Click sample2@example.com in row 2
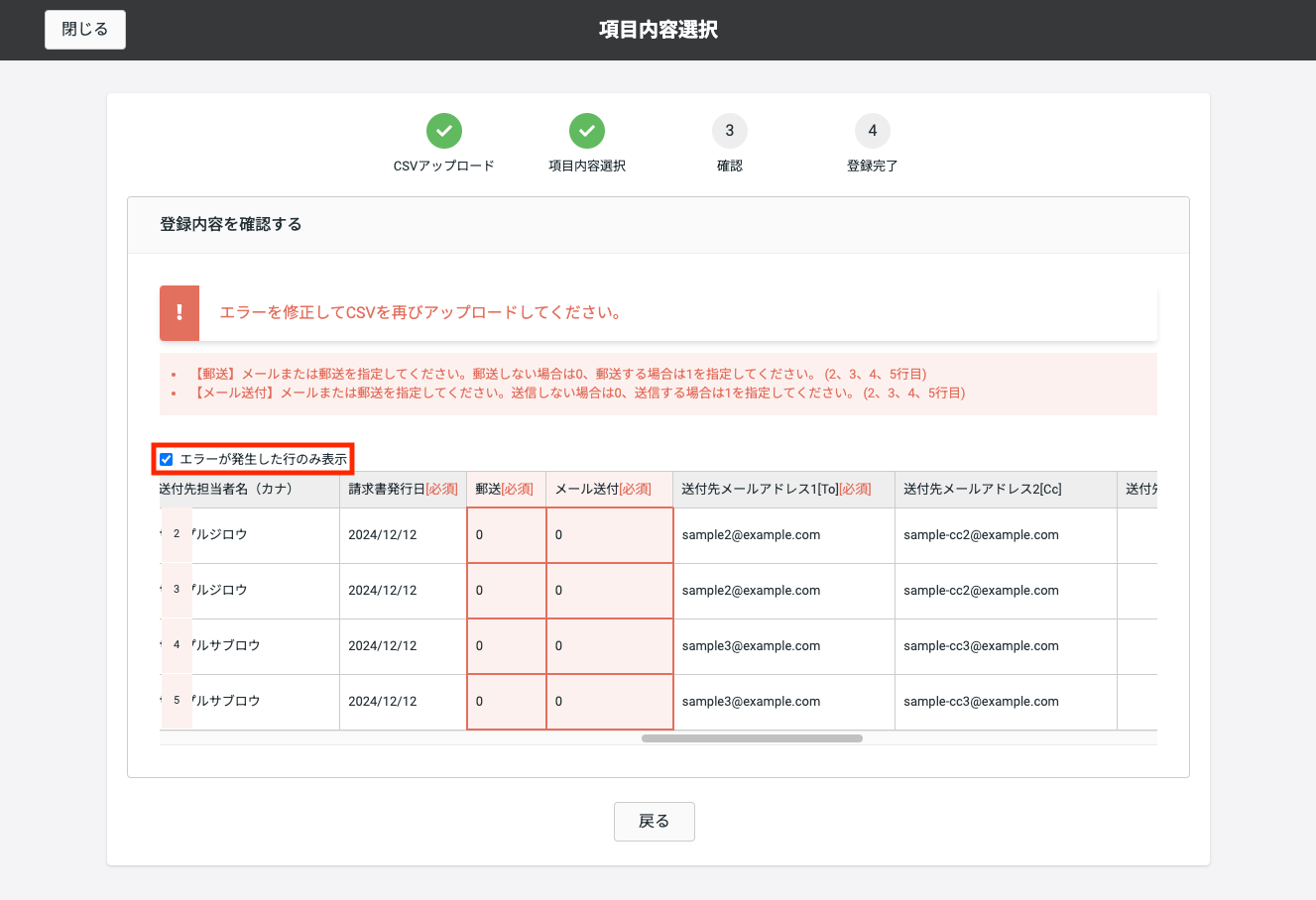This screenshot has height=900, width=1316. 751,534
